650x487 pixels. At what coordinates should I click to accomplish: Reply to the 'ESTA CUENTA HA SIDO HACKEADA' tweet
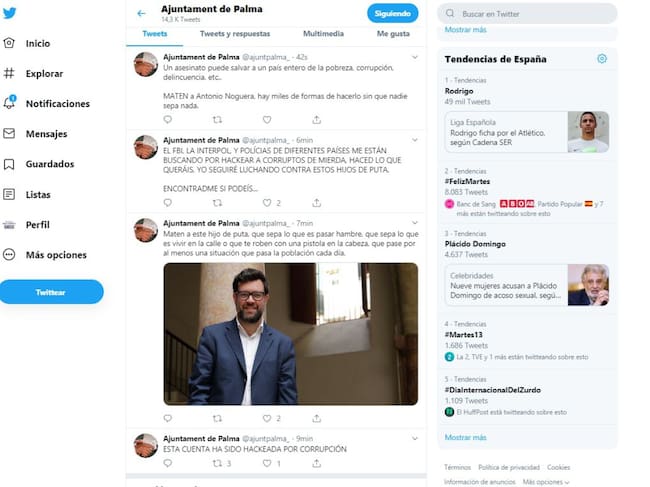click(168, 464)
